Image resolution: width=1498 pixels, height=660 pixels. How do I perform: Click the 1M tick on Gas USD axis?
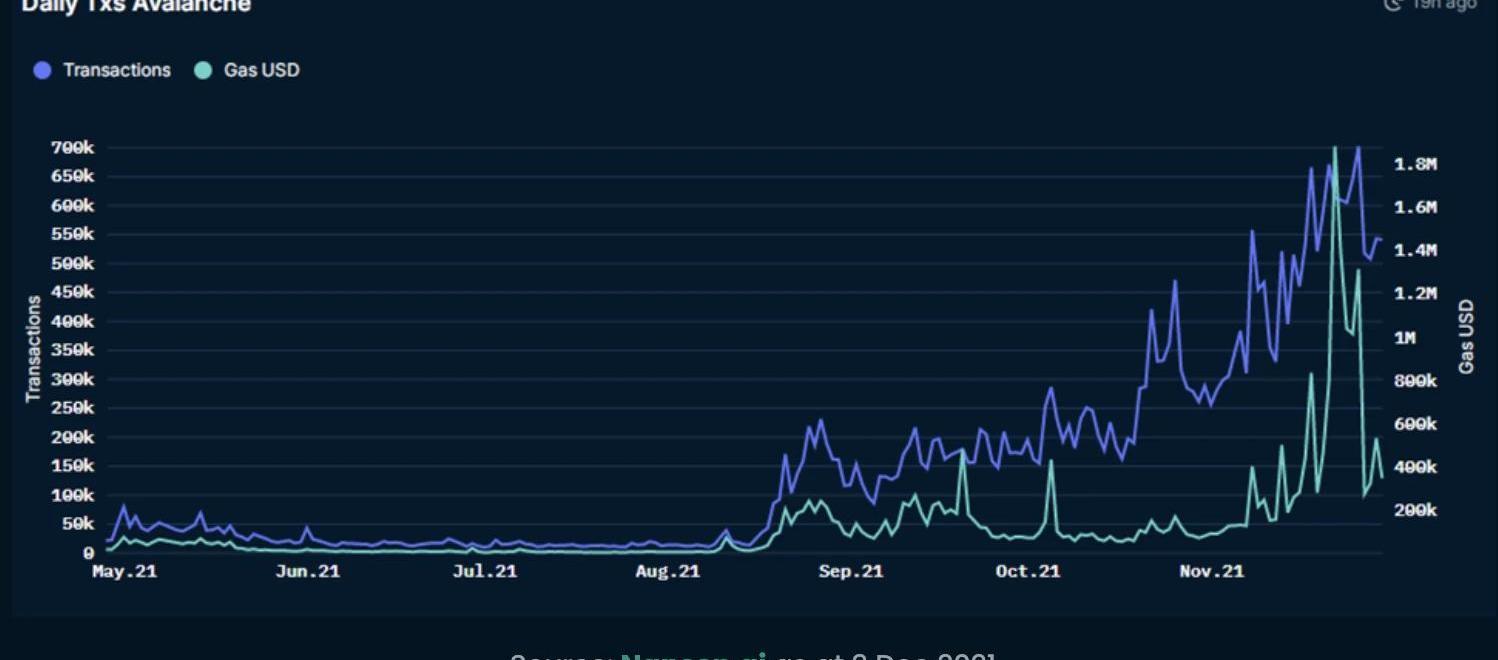pyautogui.click(x=1405, y=338)
